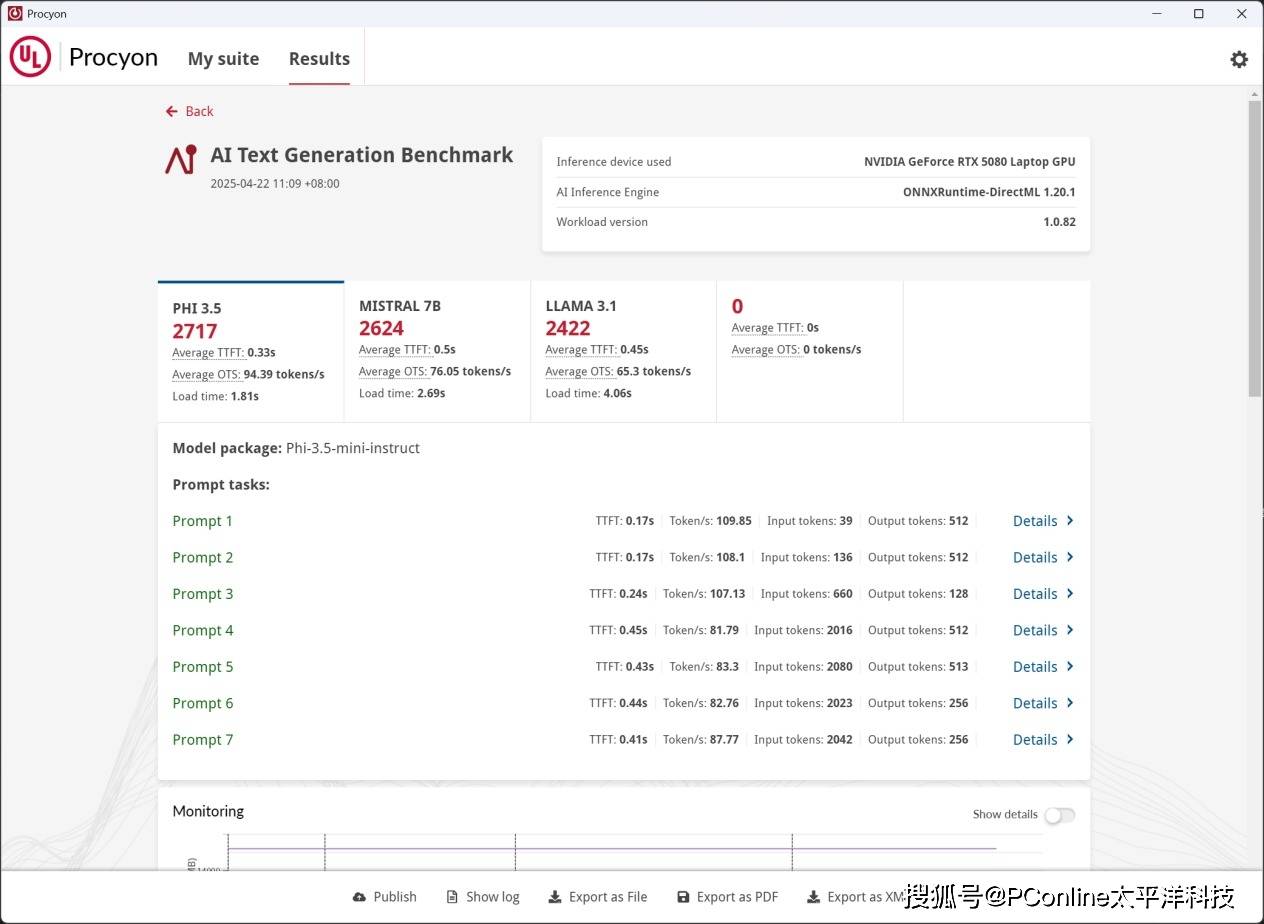
Task: Open the Prompt 3 link
Action: click(x=203, y=594)
